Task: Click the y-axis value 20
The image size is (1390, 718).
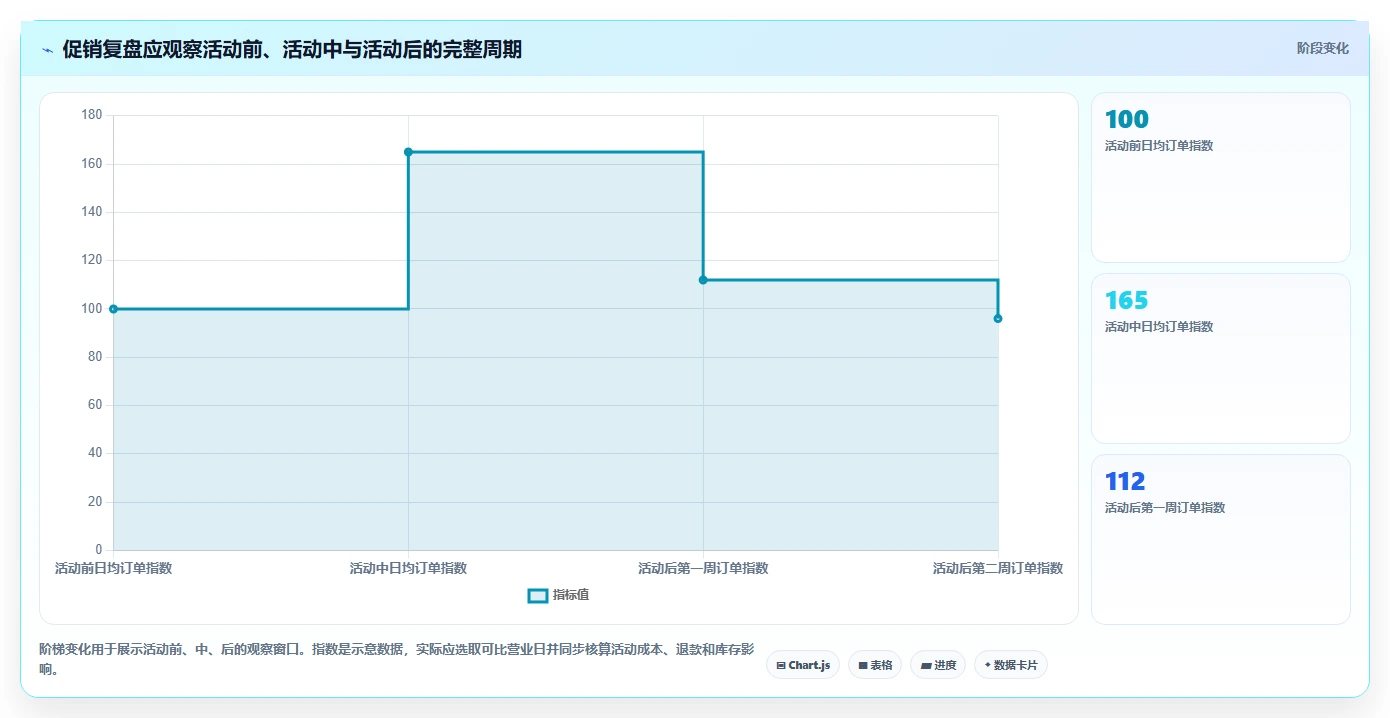Action: [95, 502]
